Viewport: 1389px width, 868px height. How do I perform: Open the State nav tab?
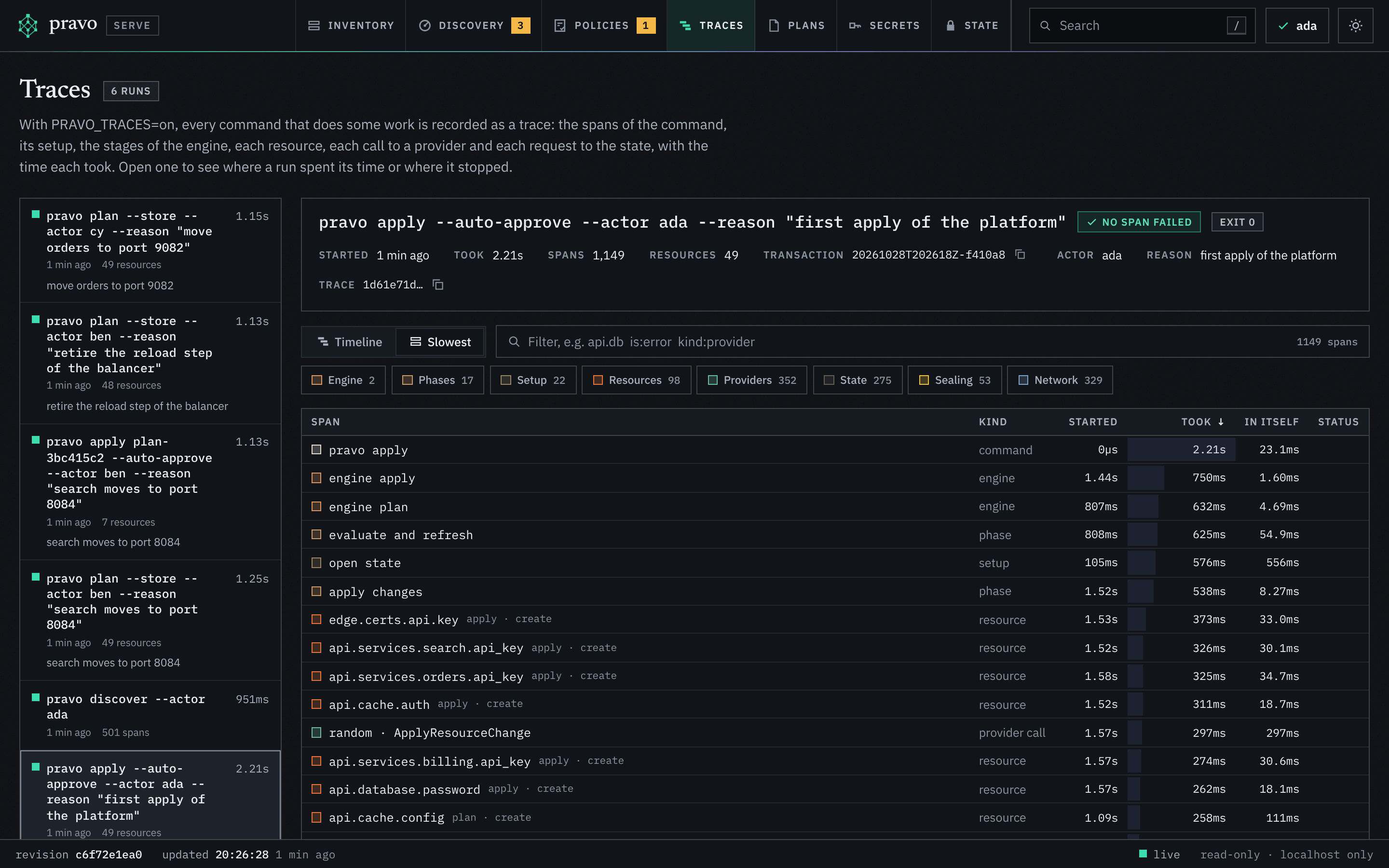[972, 25]
